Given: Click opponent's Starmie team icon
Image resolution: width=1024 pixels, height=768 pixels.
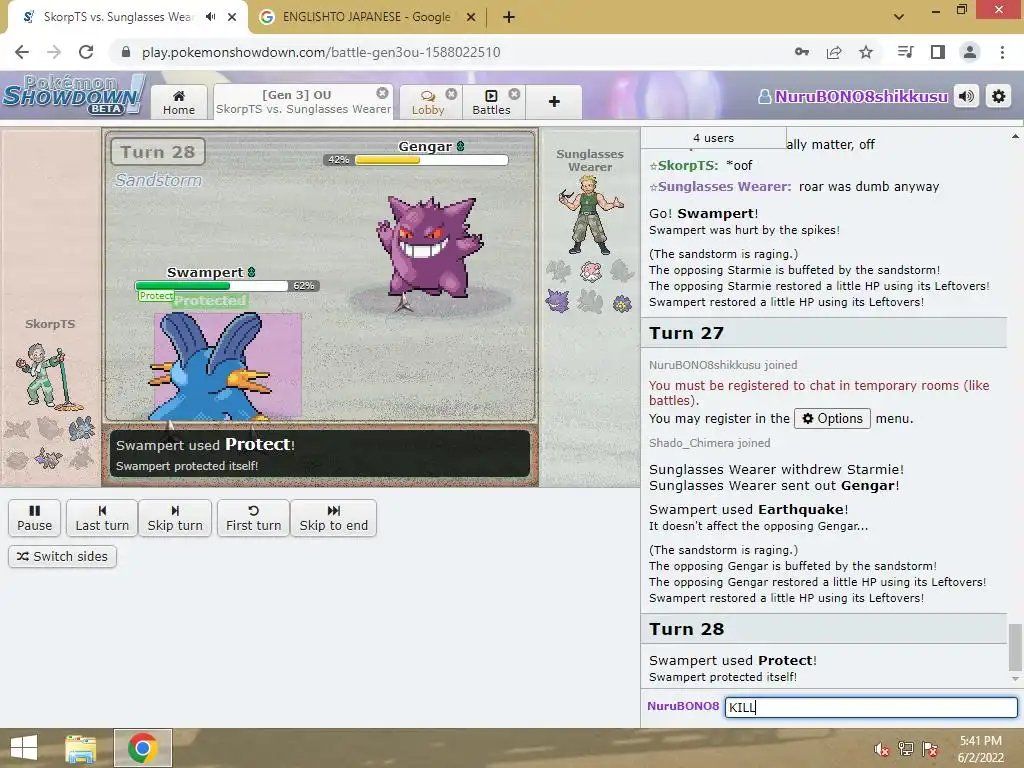Looking at the screenshot, I should tap(622, 303).
